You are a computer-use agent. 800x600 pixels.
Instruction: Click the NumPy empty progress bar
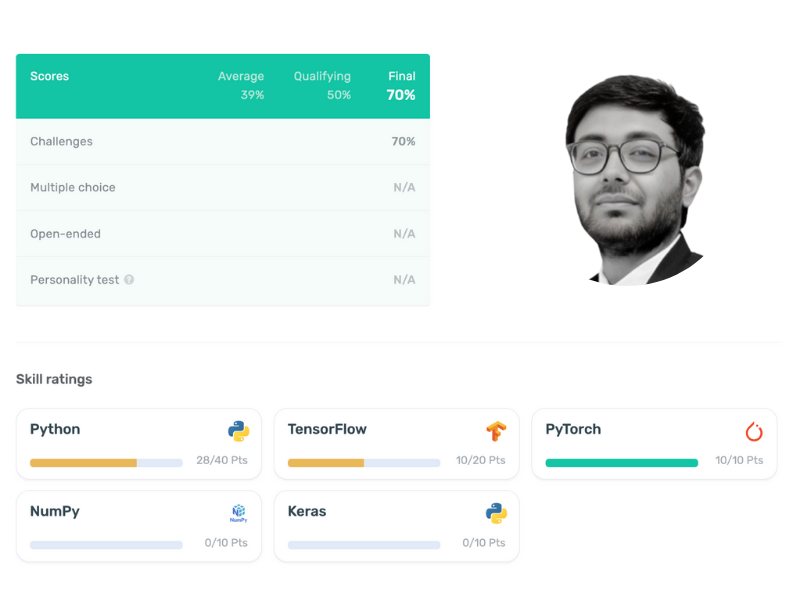[x=106, y=545]
